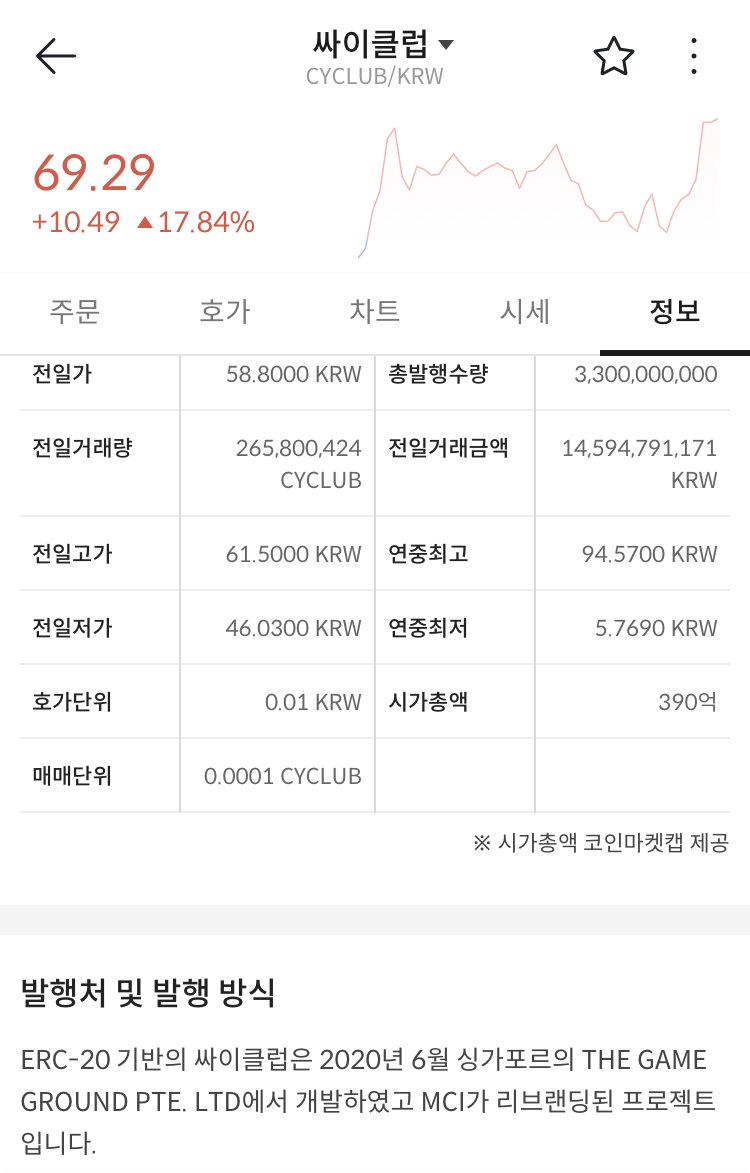
Task: Expand the 싸이클럽 coin selector dropdown
Action: point(446,45)
